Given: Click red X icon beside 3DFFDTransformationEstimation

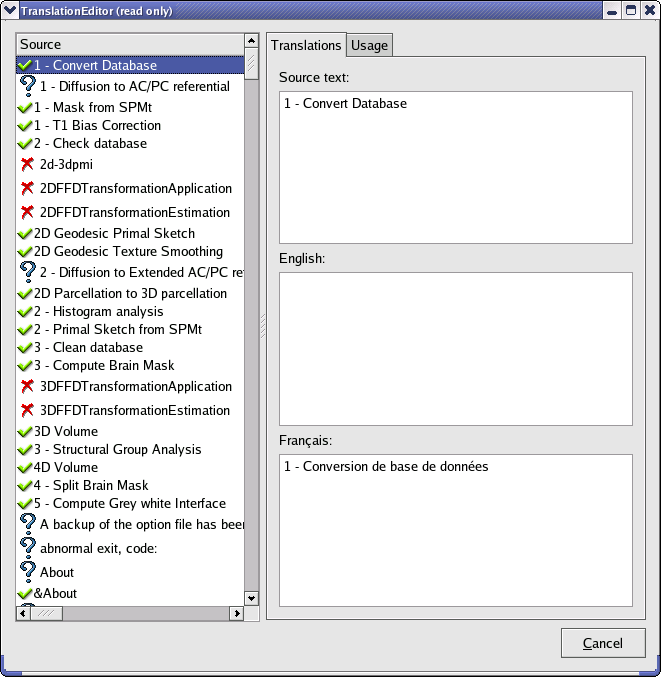Looking at the screenshot, I should tap(27, 410).
